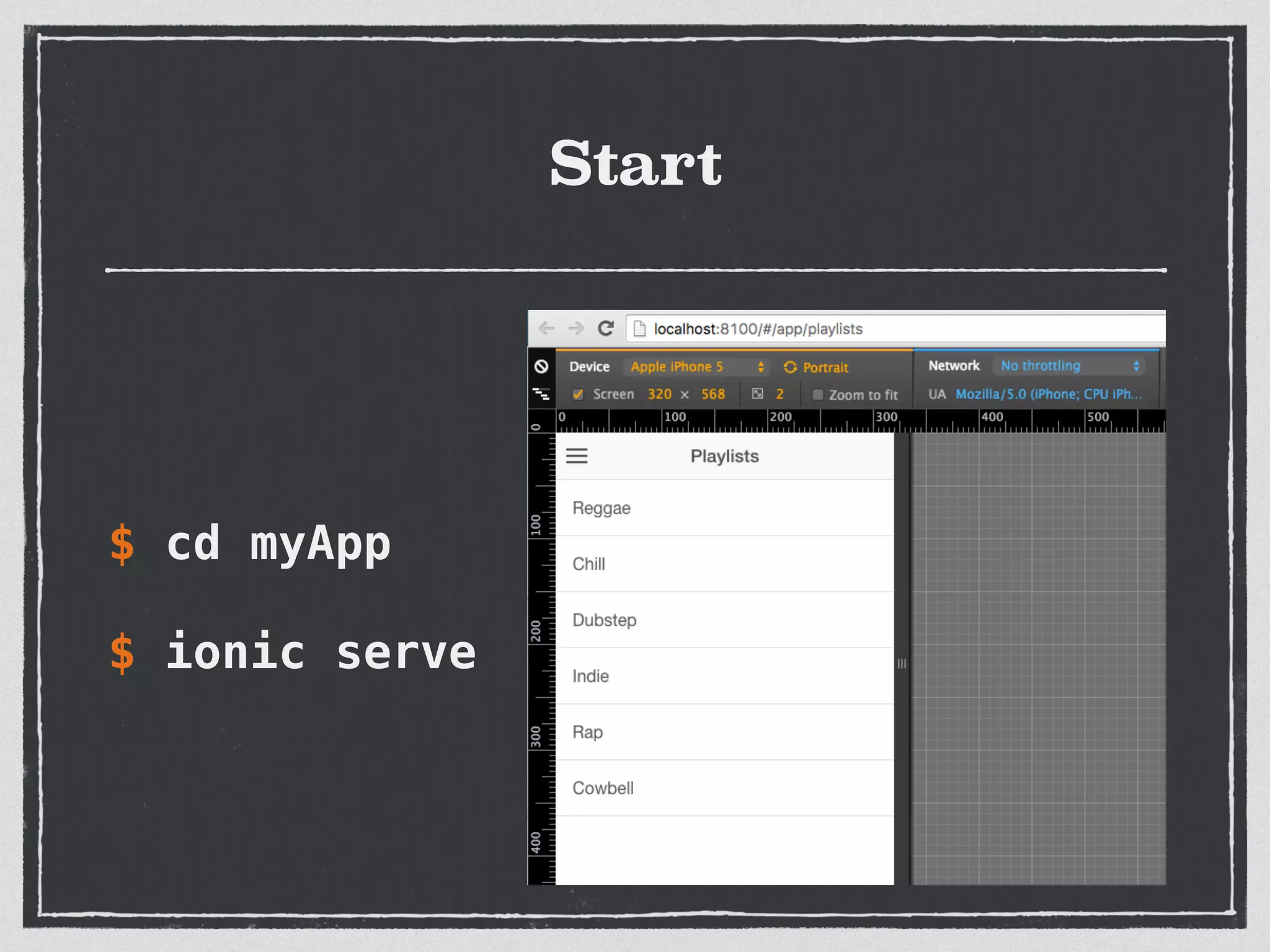The image size is (1270, 952).
Task: Click the Portrait orientation label
Action: pyautogui.click(x=825, y=368)
